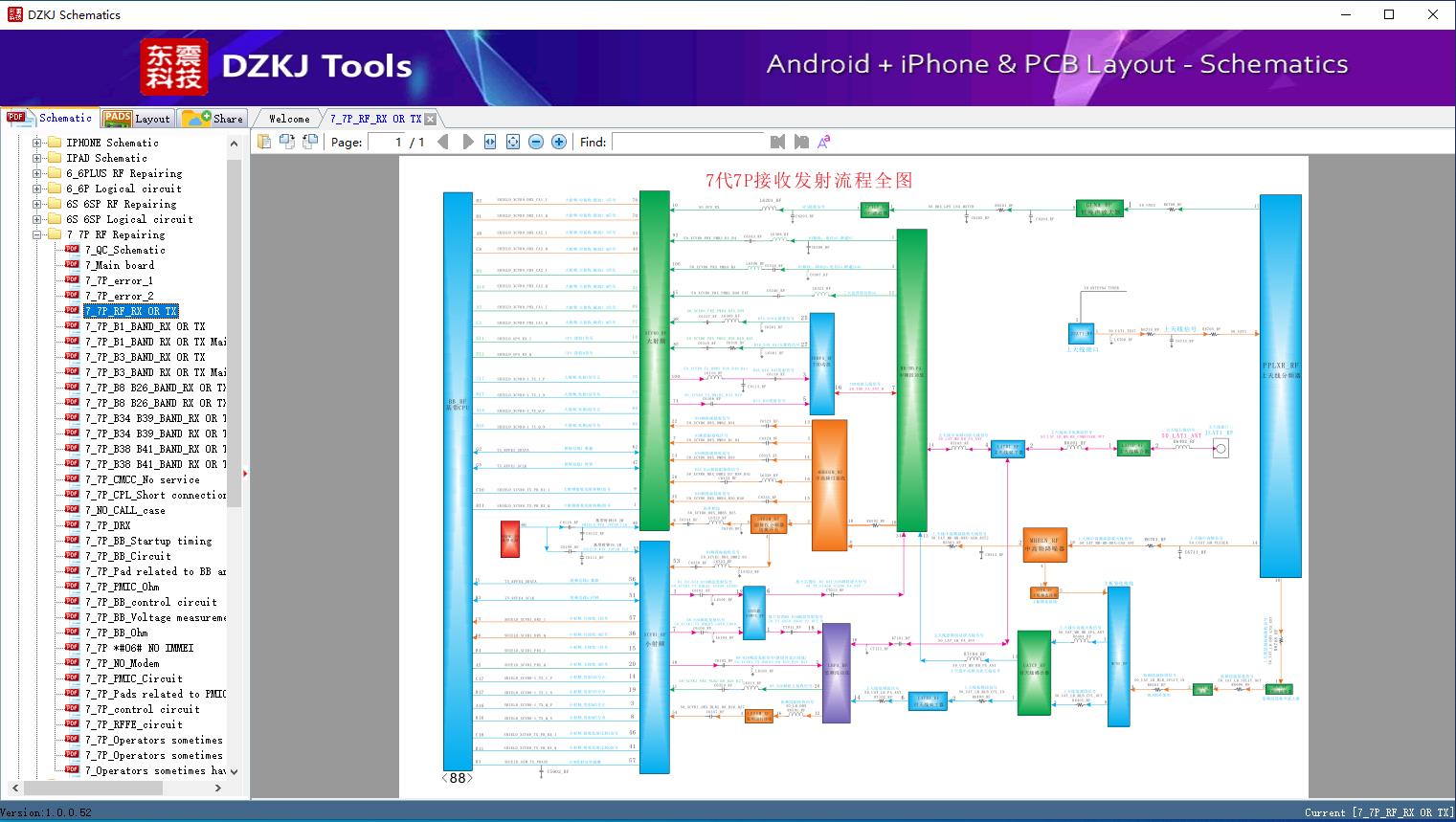Image resolution: width=1456 pixels, height=822 pixels.
Task: Click the tree horizontal scroll right arrow
Action: pyautogui.click(x=218, y=788)
